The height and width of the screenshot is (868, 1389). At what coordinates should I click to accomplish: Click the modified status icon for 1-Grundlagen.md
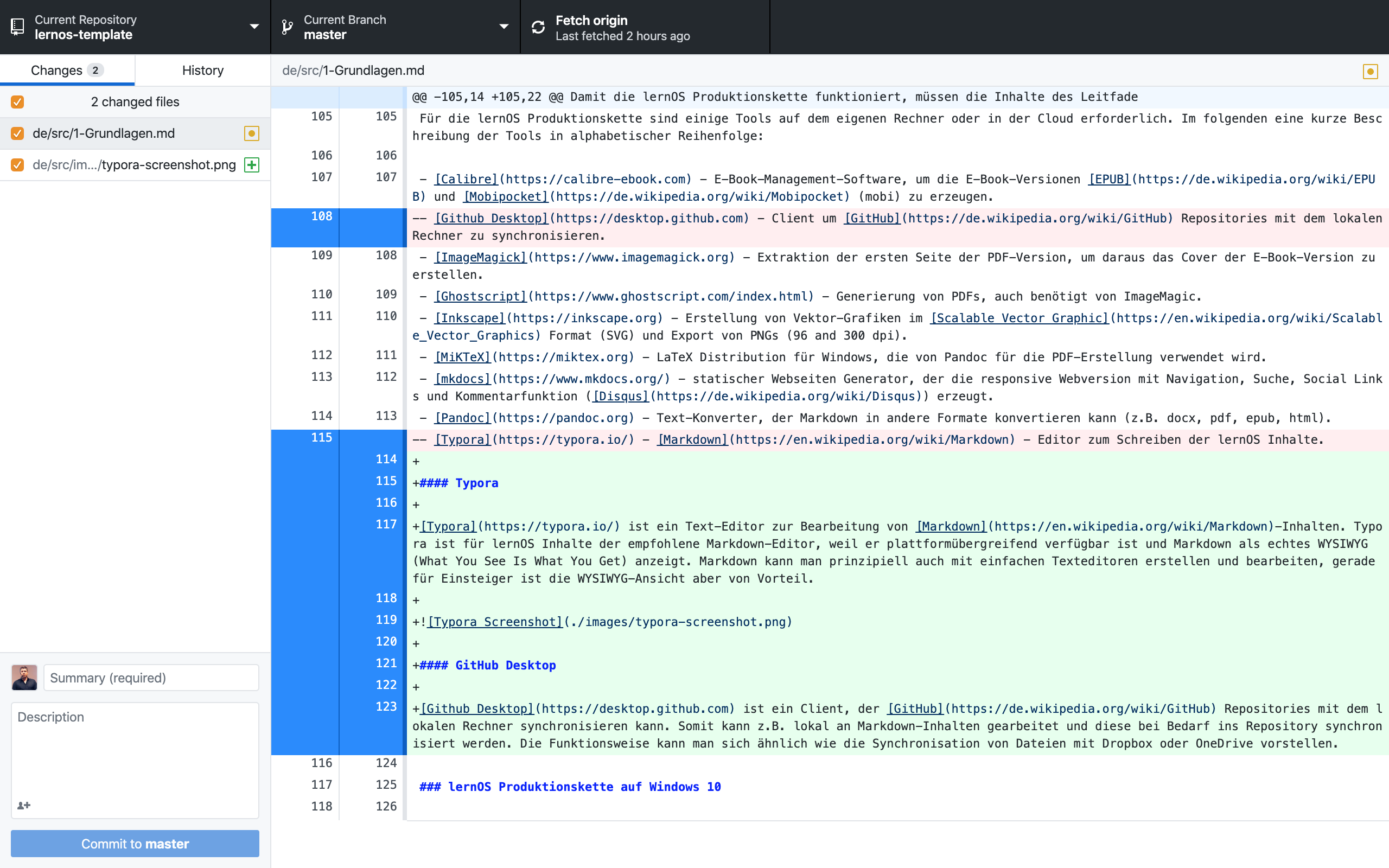pyautogui.click(x=251, y=134)
